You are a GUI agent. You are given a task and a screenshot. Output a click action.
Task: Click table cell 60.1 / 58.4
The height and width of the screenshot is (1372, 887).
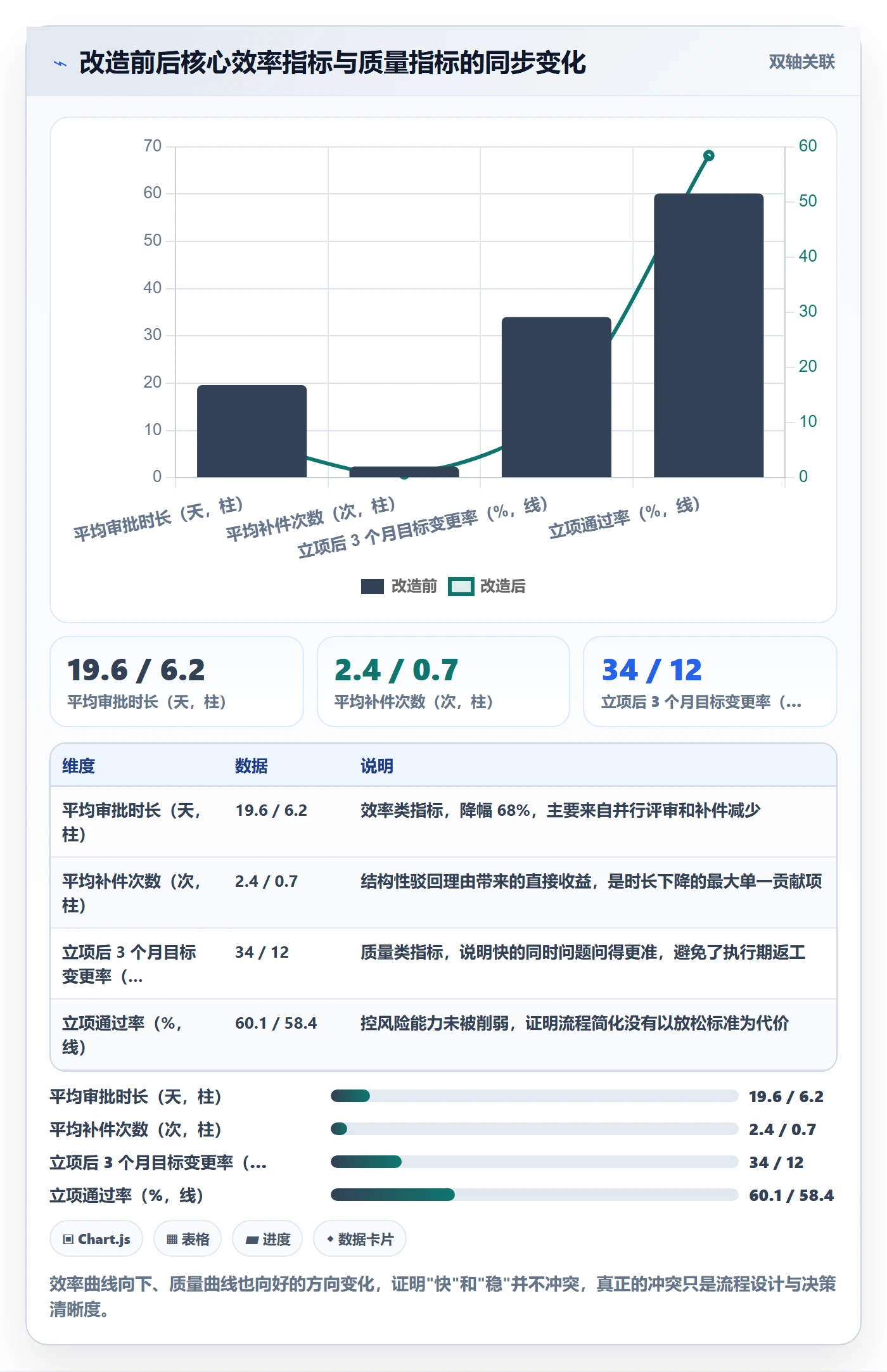[276, 1023]
